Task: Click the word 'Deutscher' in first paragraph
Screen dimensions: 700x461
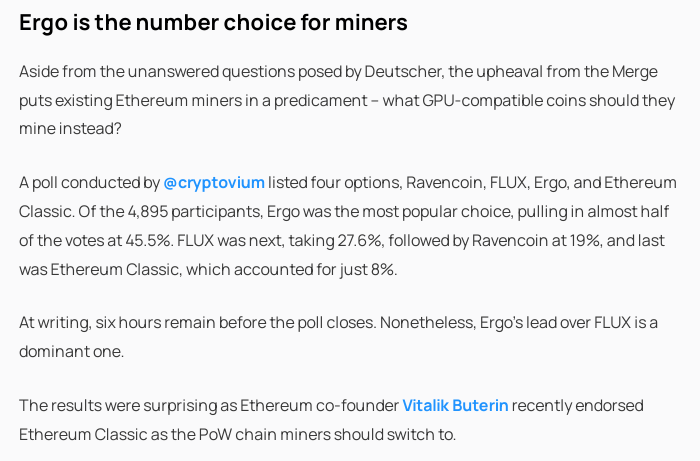Action: (404, 71)
